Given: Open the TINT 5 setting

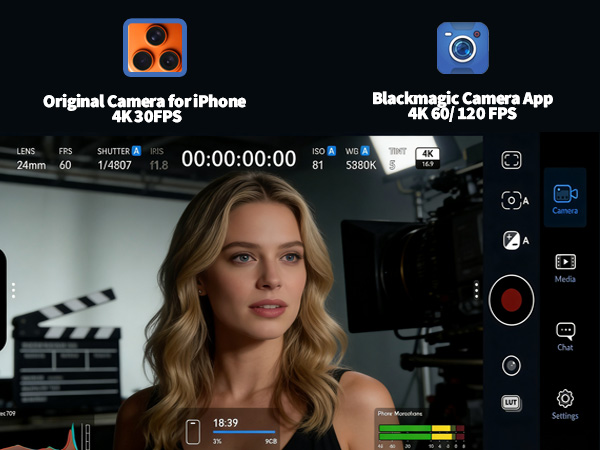Looking at the screenshot, I should pos(397,158).
